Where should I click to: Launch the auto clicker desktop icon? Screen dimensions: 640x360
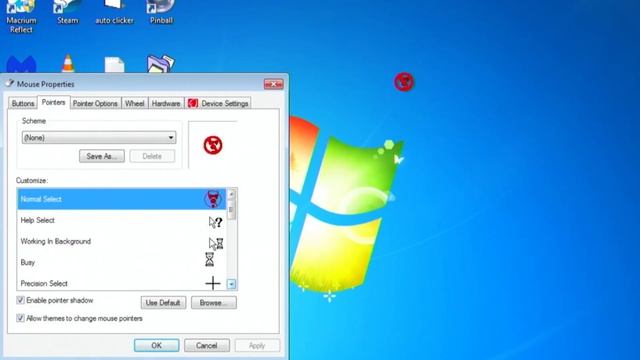(114, 12)
